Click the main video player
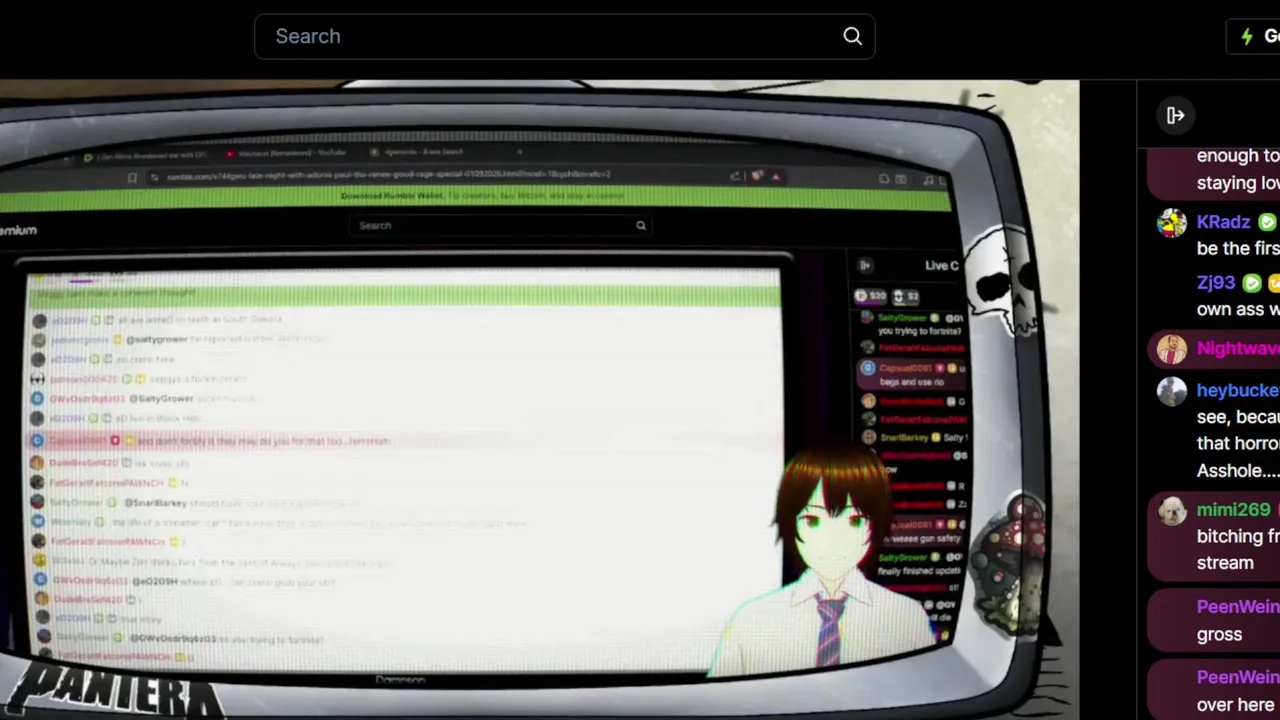The width and height of the screenshot is (1280, 720). click(x=540, y=400)
